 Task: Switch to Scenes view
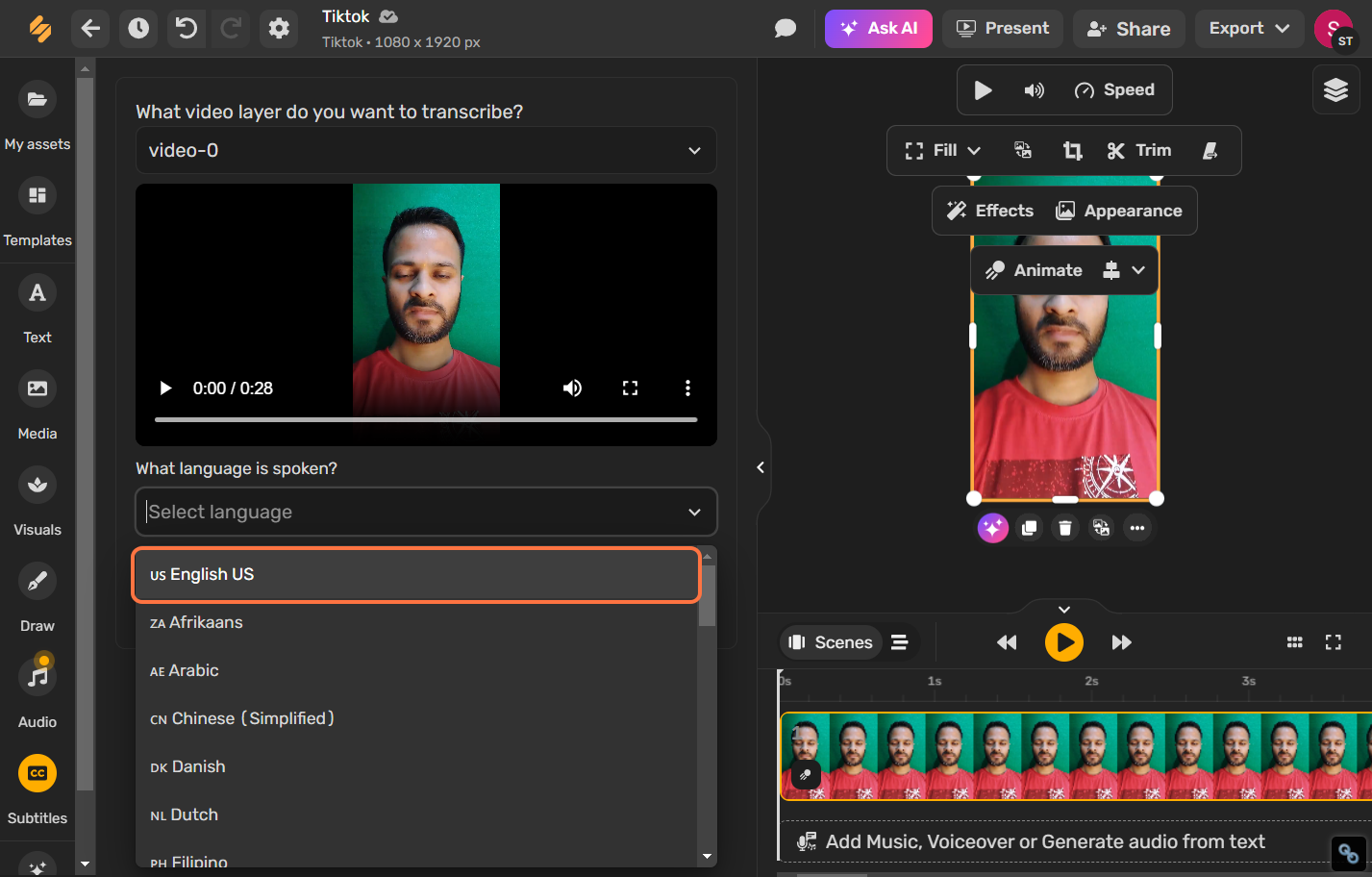[x=830, y=642]
